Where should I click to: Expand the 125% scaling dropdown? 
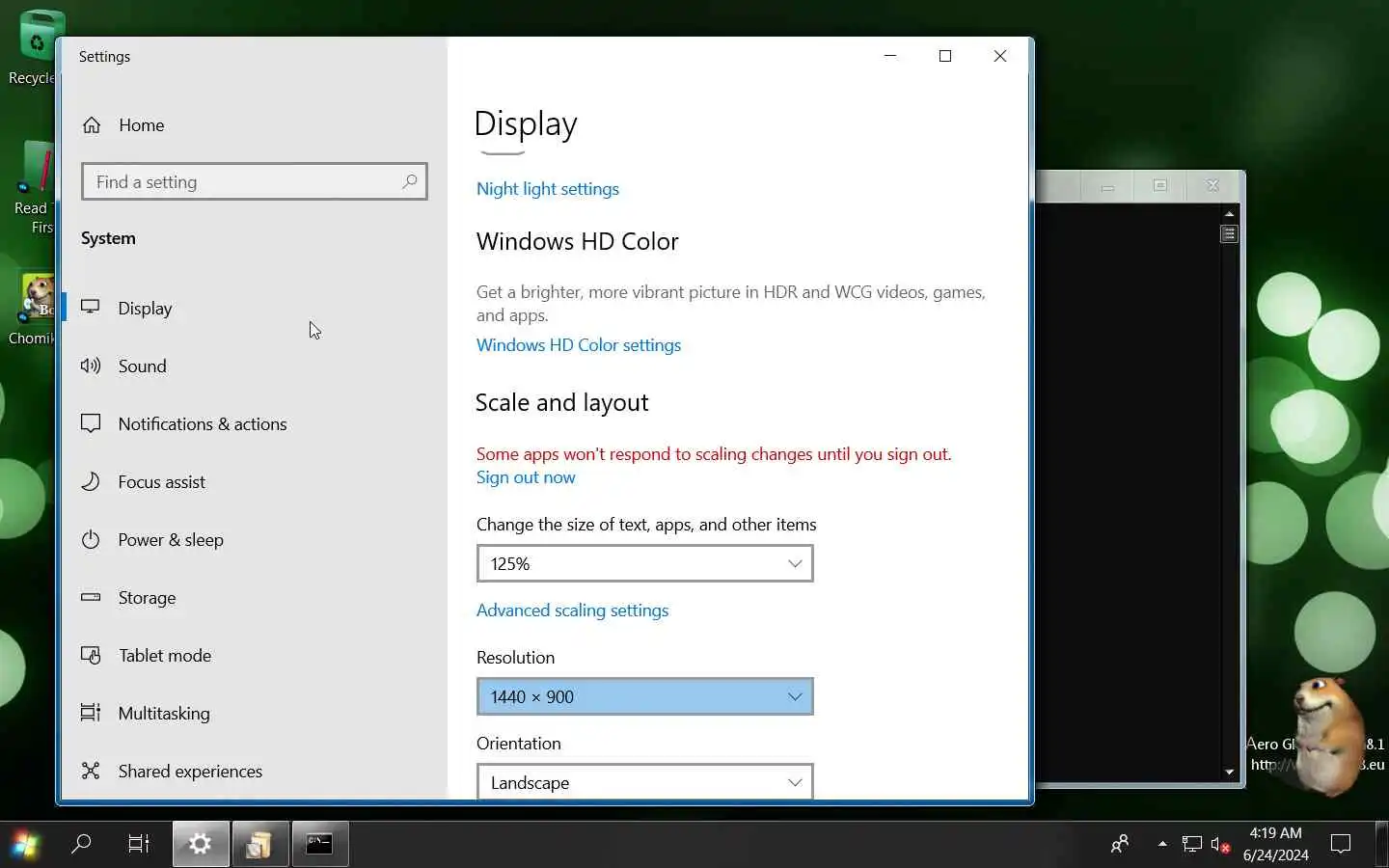pyautogui.click(x=645, y=563)
